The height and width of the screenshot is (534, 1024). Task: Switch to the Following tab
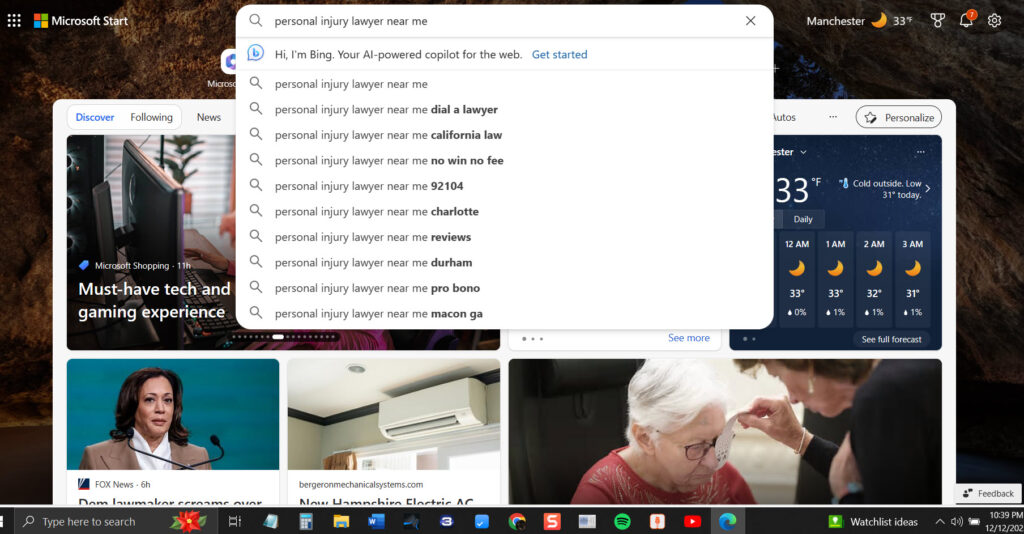click(x=152, y=118)
